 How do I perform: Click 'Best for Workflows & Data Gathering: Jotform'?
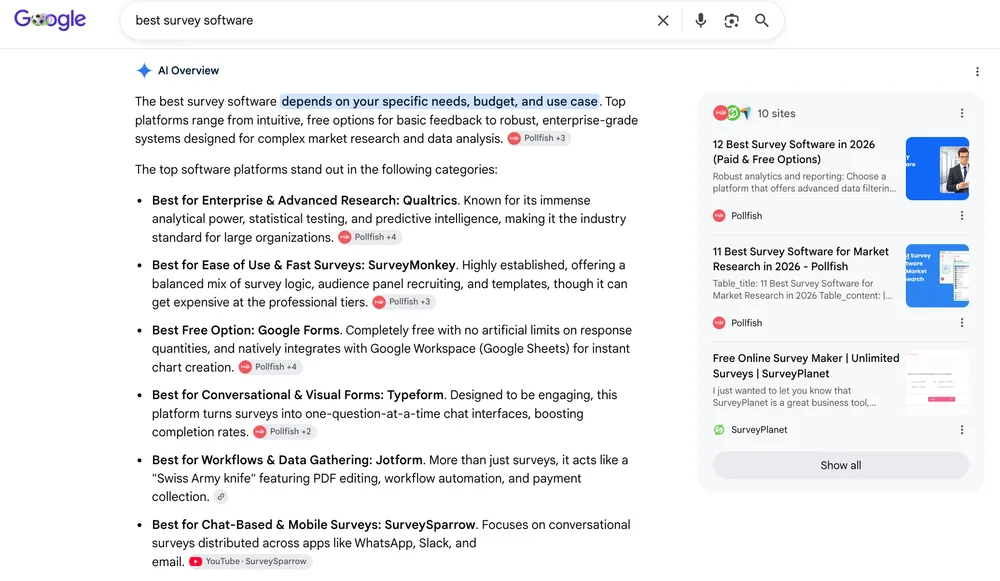point(287,460)
